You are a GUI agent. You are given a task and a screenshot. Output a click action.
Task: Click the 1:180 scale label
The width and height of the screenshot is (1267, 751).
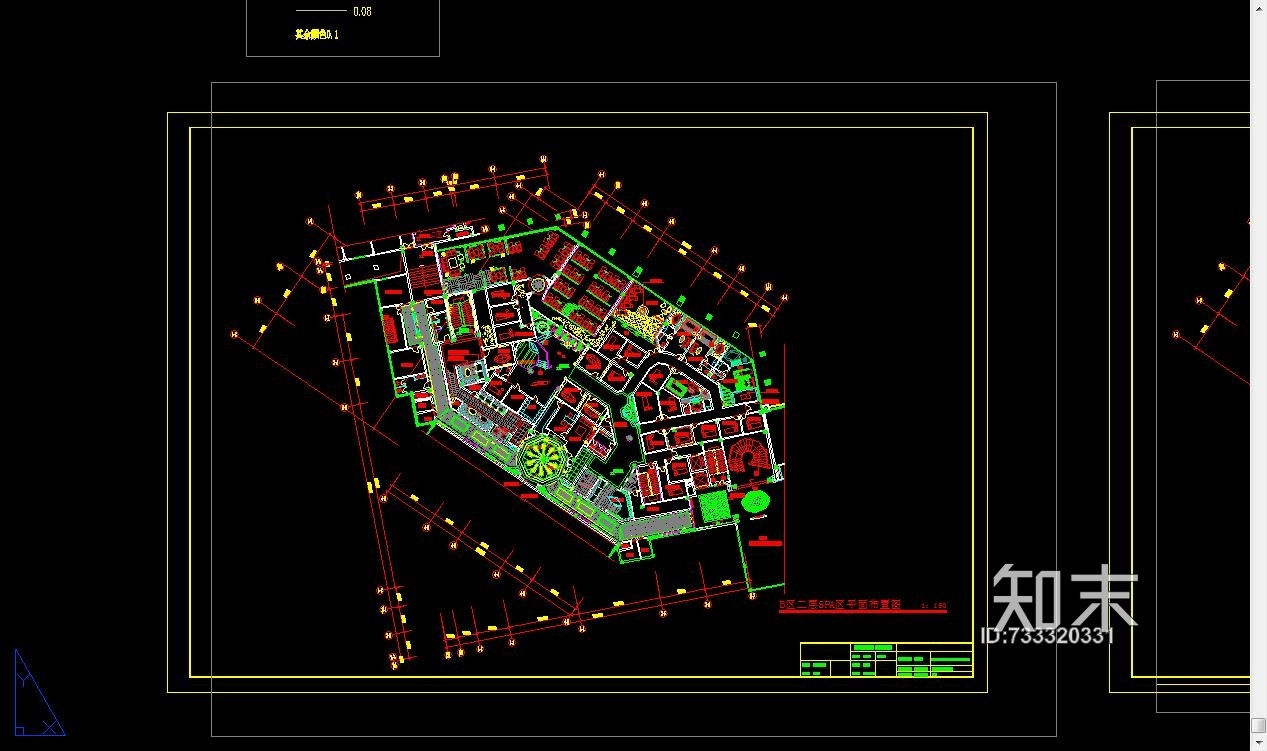point(933,606)
